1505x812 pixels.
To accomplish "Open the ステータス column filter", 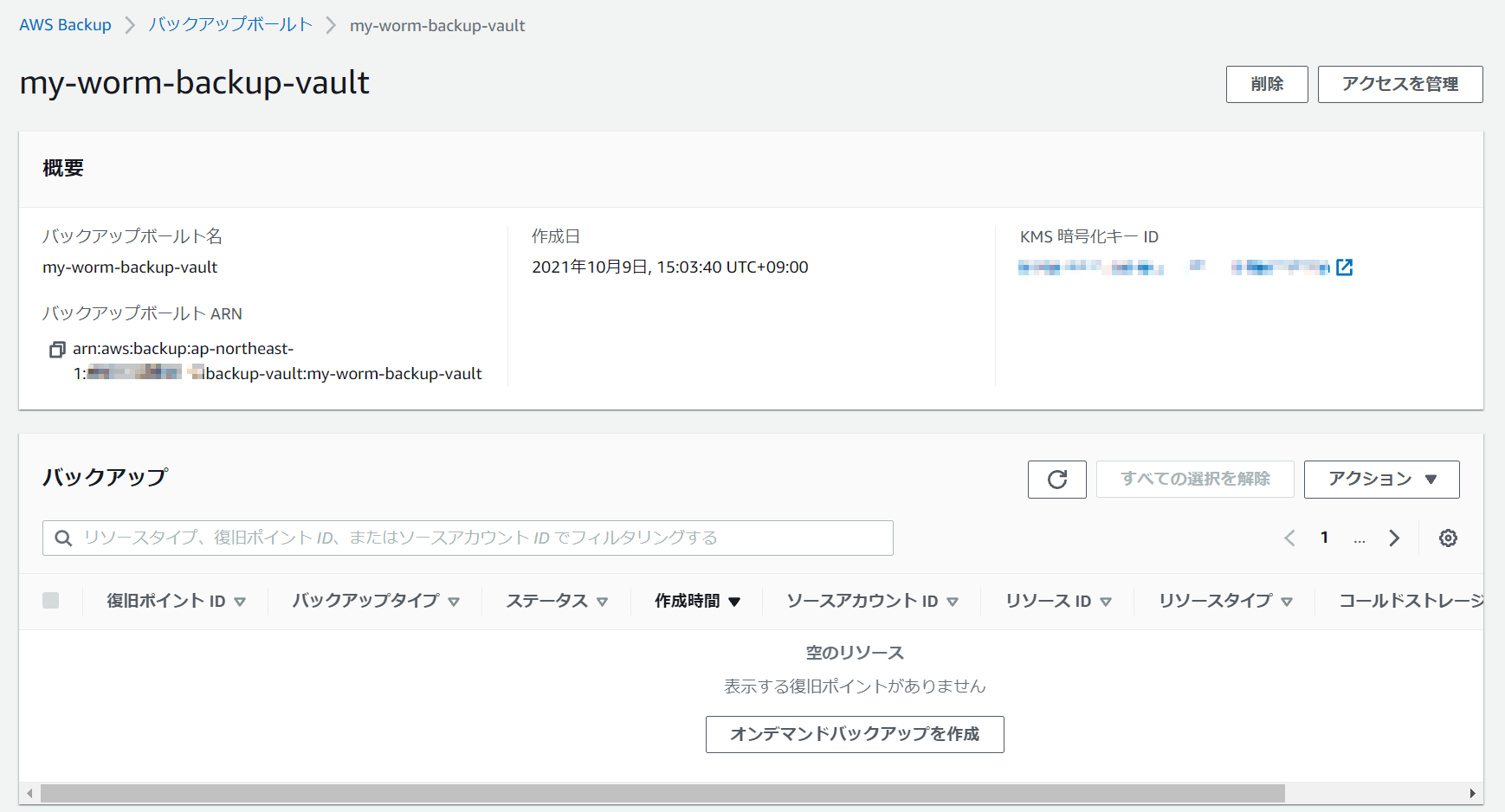I will tap(604, 601).
